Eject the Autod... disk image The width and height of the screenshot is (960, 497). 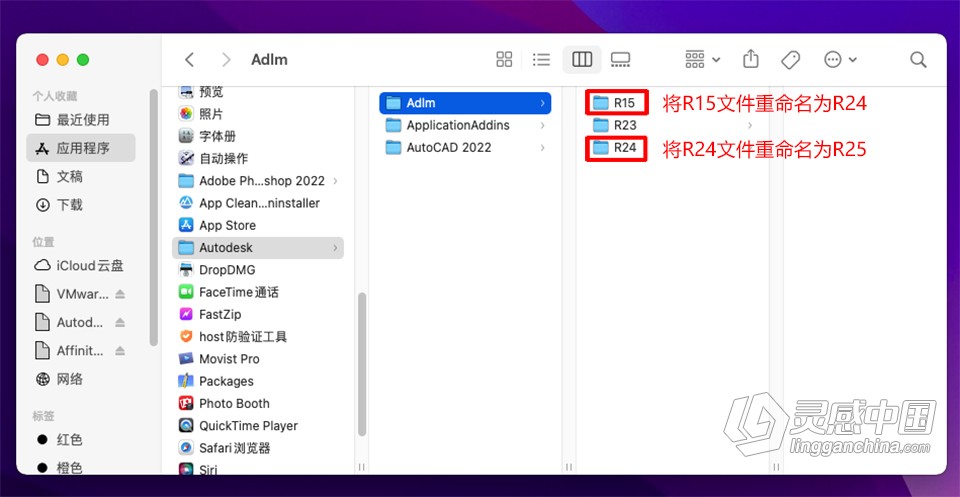[120, 323]
